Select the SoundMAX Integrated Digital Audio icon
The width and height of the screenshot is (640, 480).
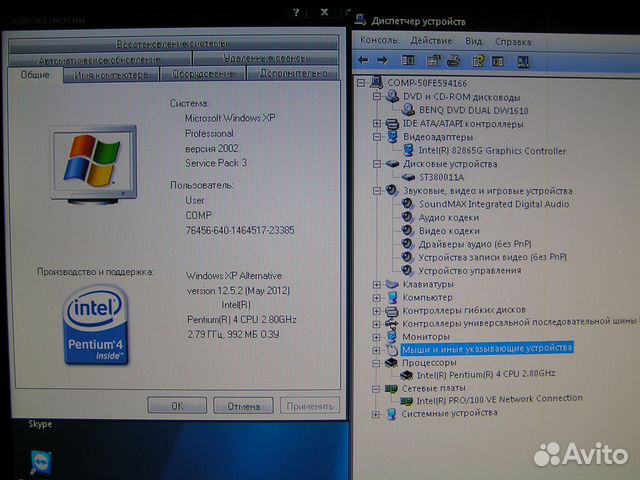tap(407, 204)
